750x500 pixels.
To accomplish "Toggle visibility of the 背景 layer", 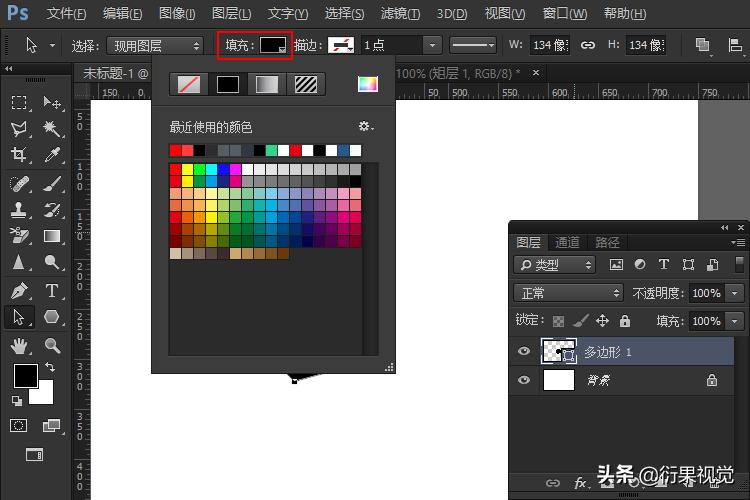I will pyautogui.click(x=524, y=380).
